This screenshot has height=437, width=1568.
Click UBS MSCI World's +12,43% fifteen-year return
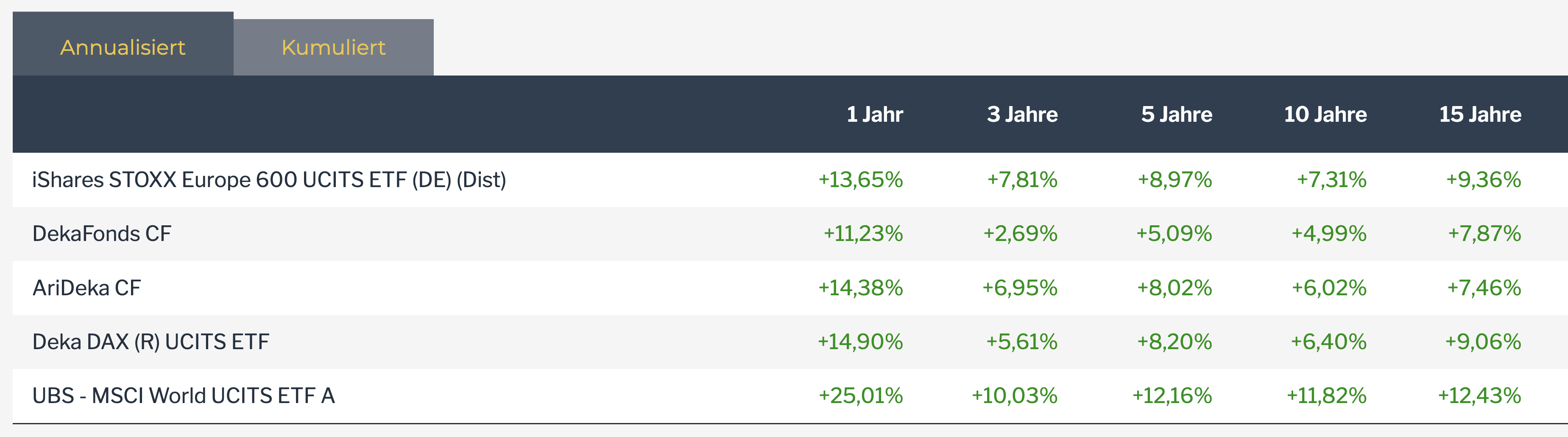click(1479, 395)
